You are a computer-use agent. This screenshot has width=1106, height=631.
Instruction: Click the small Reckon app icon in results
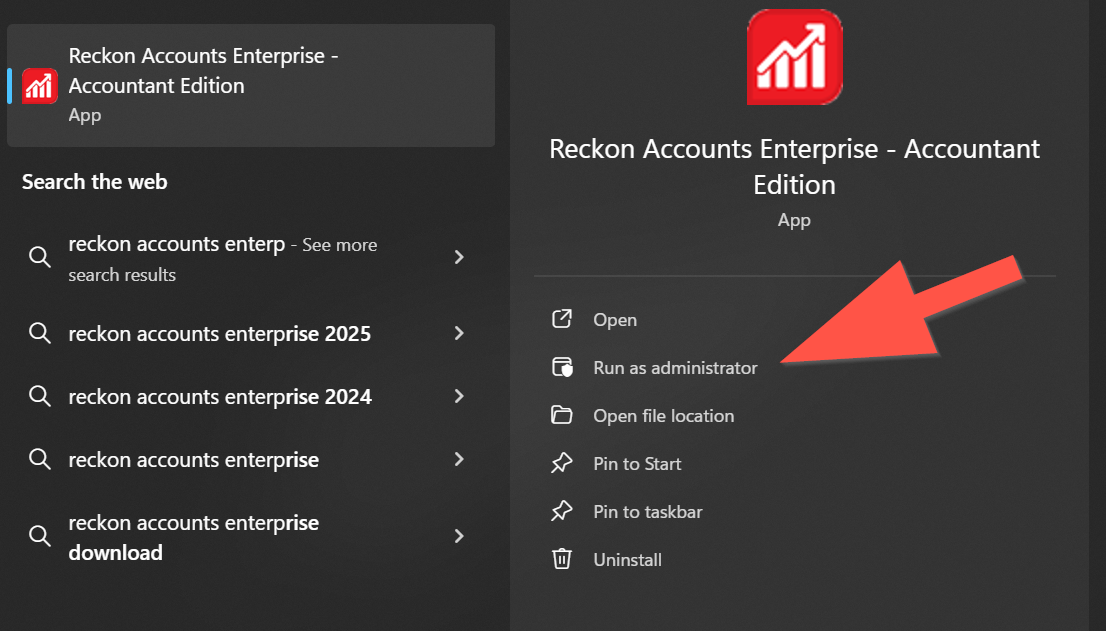pos(40,86)
